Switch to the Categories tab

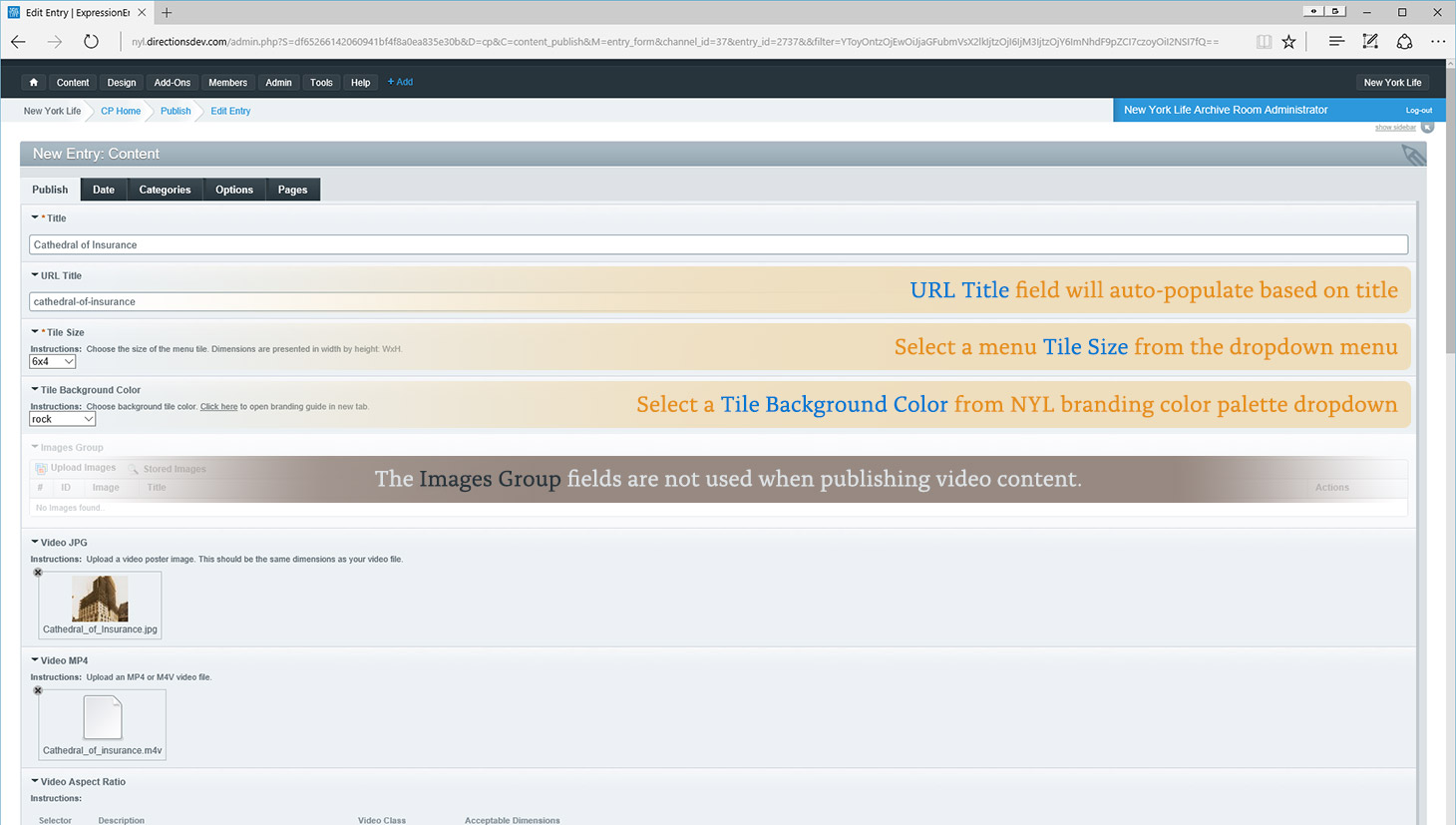(165, 190)
